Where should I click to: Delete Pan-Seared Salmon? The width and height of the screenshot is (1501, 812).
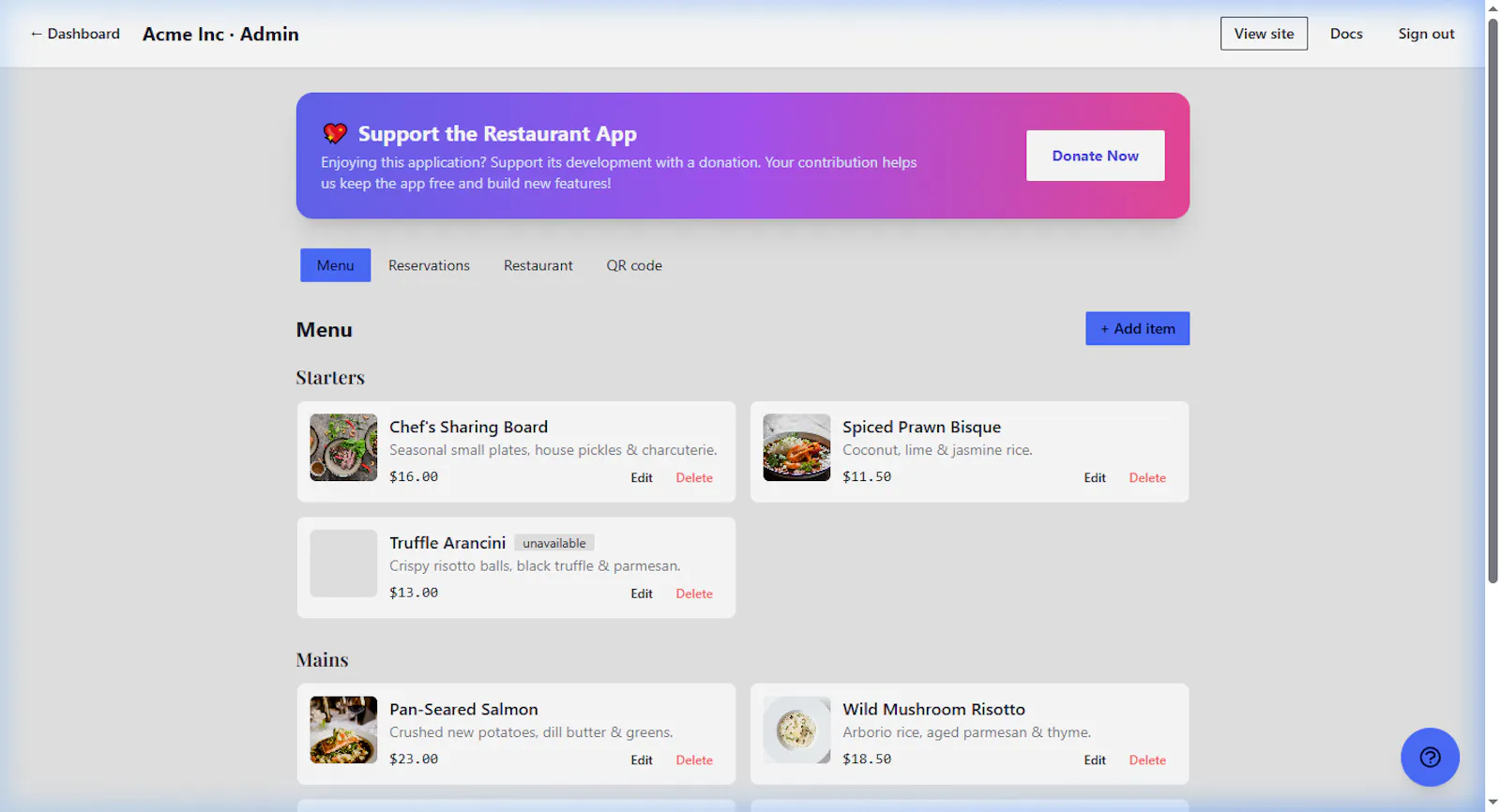(694, 759)
